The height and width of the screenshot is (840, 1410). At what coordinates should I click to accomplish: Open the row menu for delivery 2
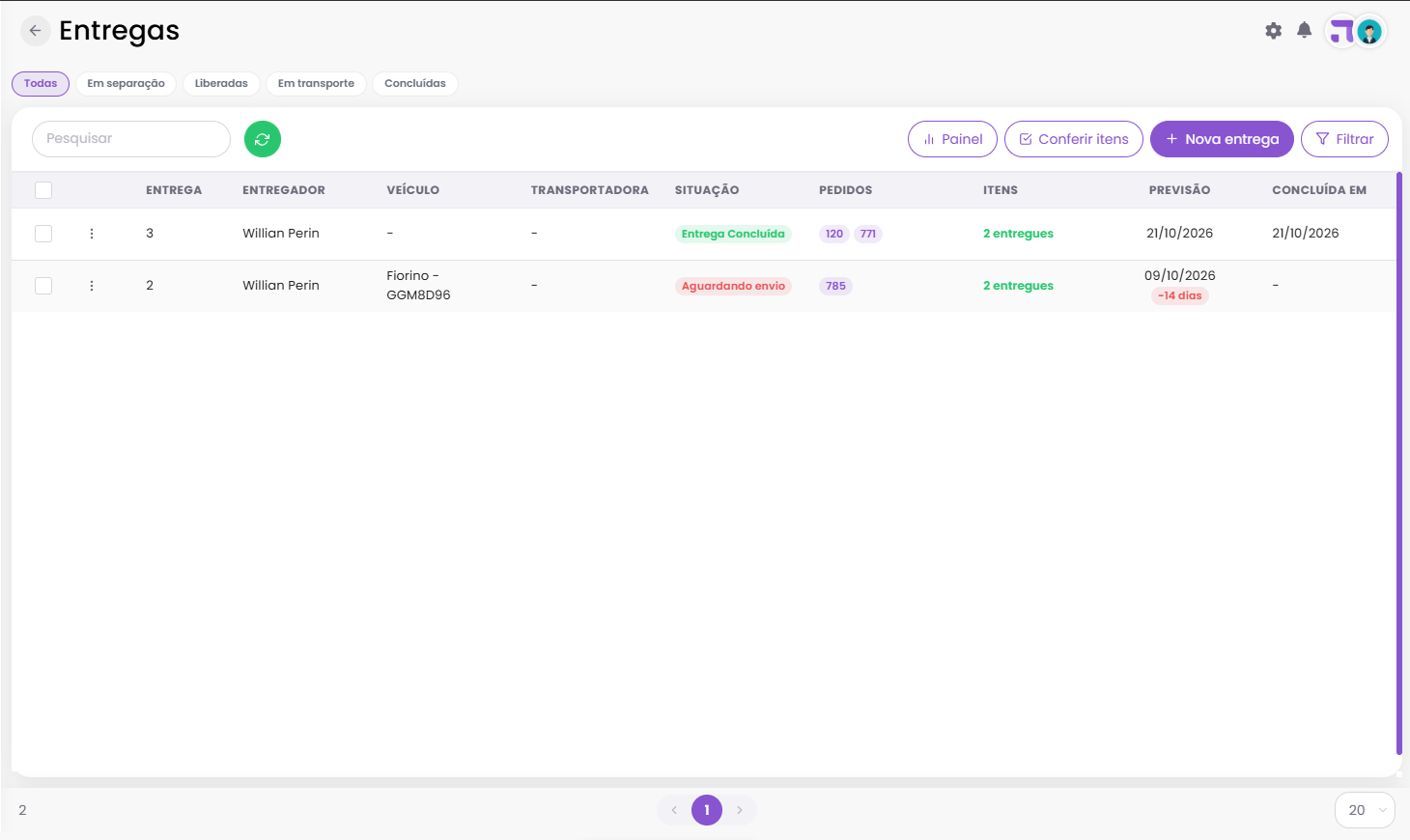tap(92, 286)
